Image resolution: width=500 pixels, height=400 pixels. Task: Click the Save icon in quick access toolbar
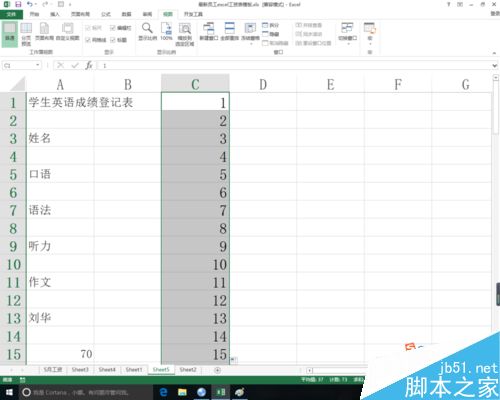coord(18,4)
